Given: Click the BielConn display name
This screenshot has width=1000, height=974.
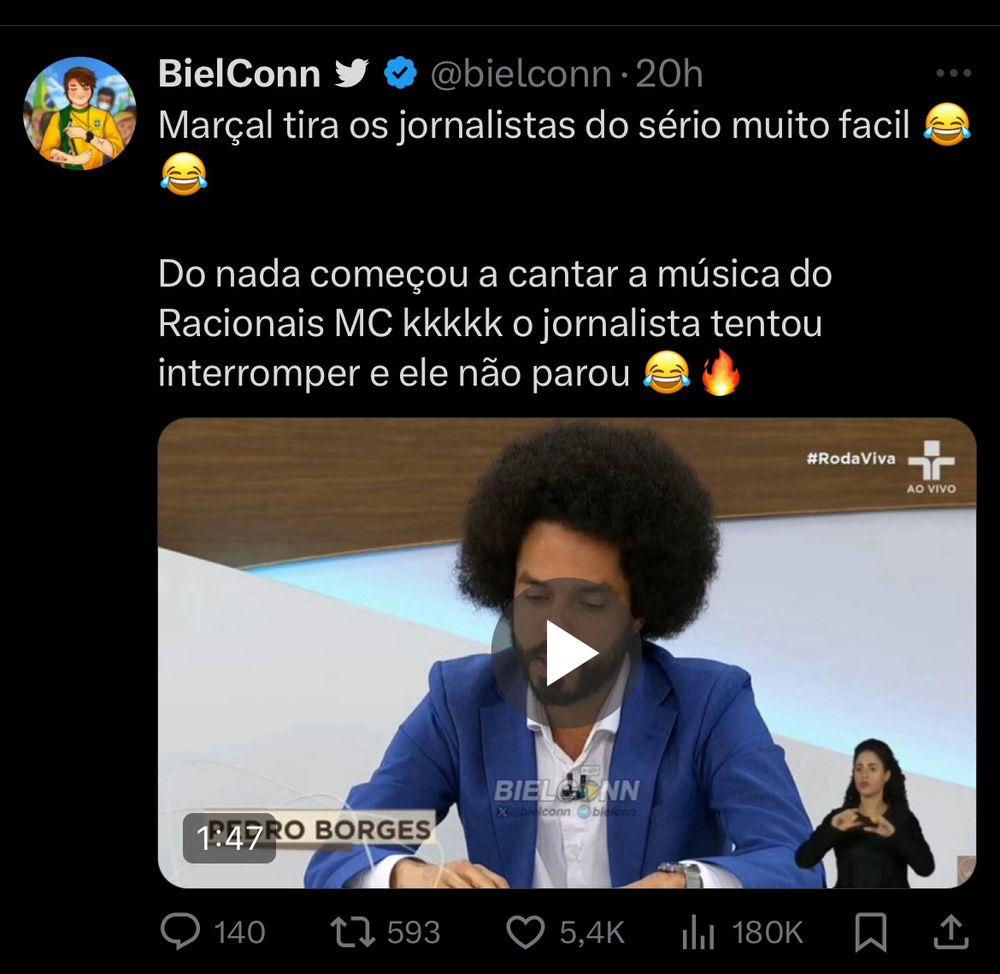Looking at the screenshot, I should (x=239, y=73).
